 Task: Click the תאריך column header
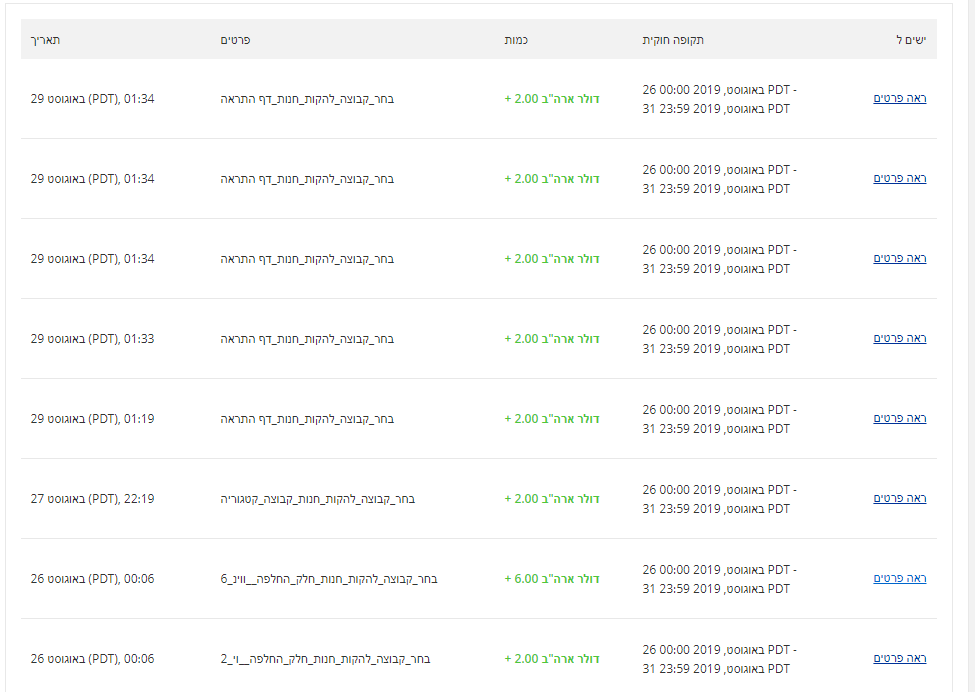point(45,40)
